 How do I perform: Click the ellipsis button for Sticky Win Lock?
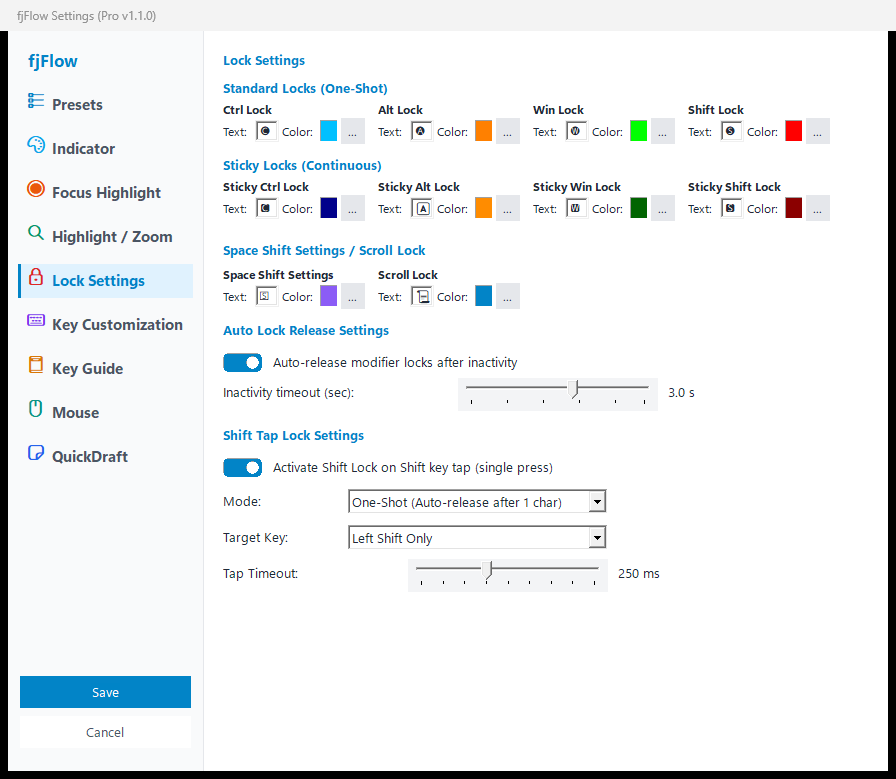click(663, 209)
